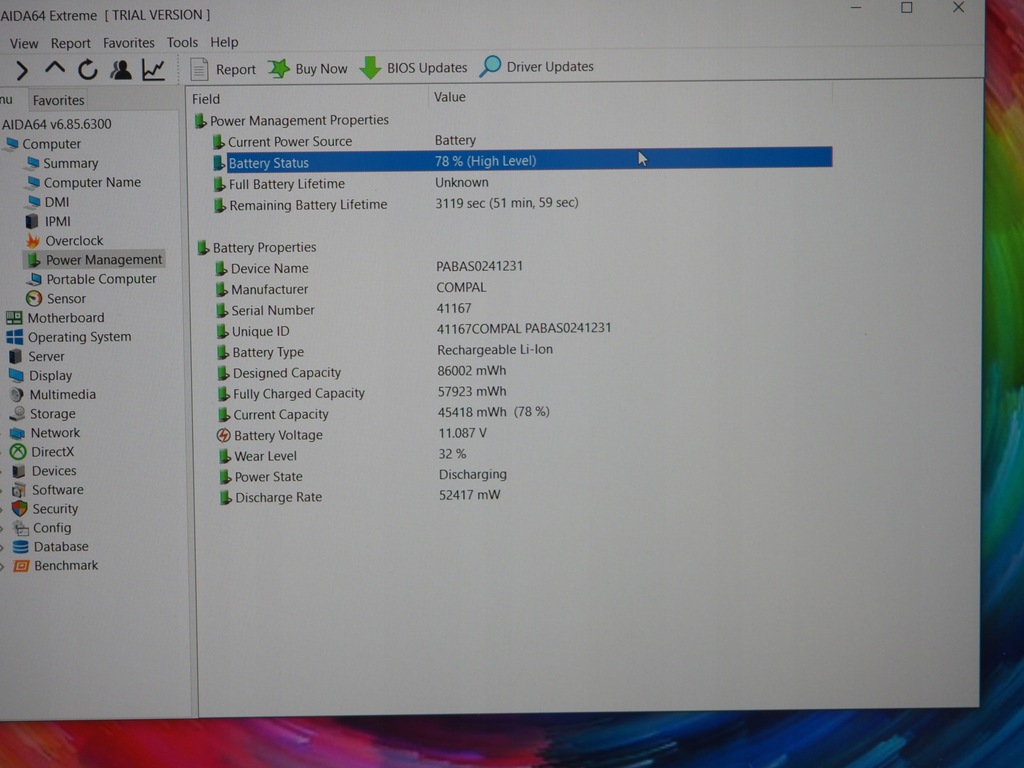Open the Report menu

[71, 43]
